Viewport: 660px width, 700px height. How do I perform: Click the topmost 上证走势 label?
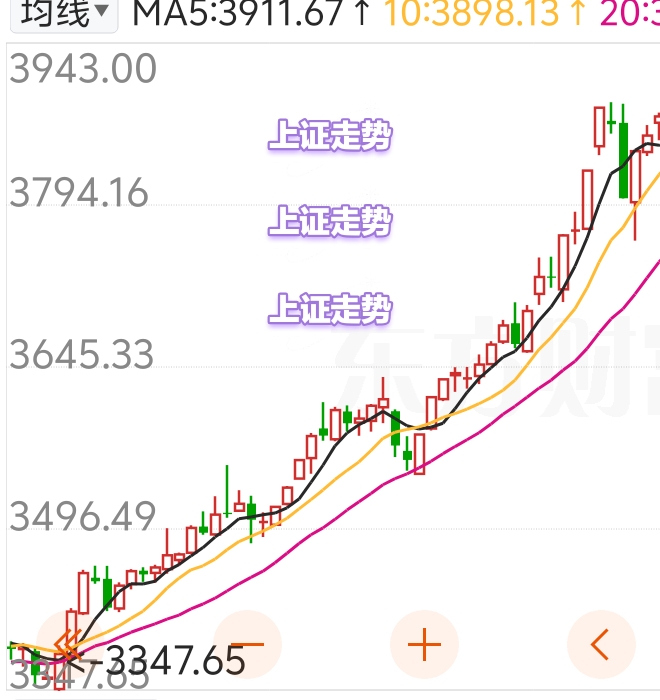(x=330, y=134)
